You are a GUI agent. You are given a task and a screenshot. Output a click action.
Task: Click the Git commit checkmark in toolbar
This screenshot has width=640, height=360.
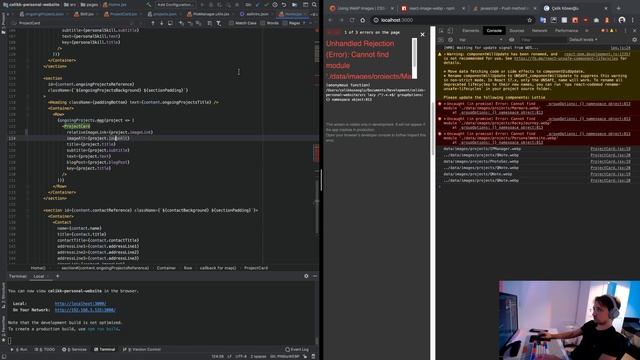click(266, 4)
